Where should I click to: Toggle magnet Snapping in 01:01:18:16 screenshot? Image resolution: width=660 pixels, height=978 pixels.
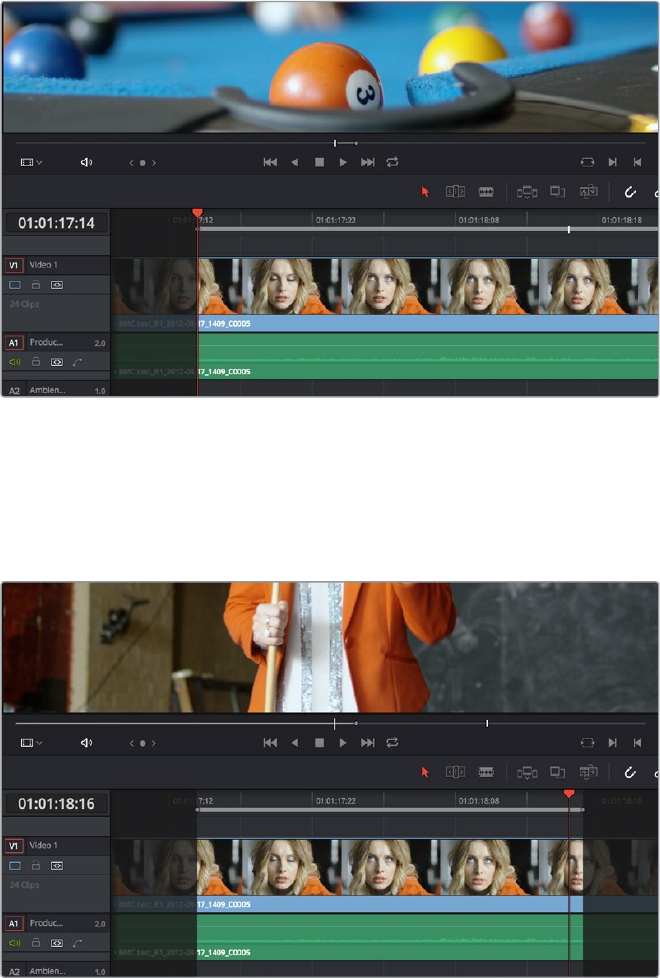(x=630, y=773)
